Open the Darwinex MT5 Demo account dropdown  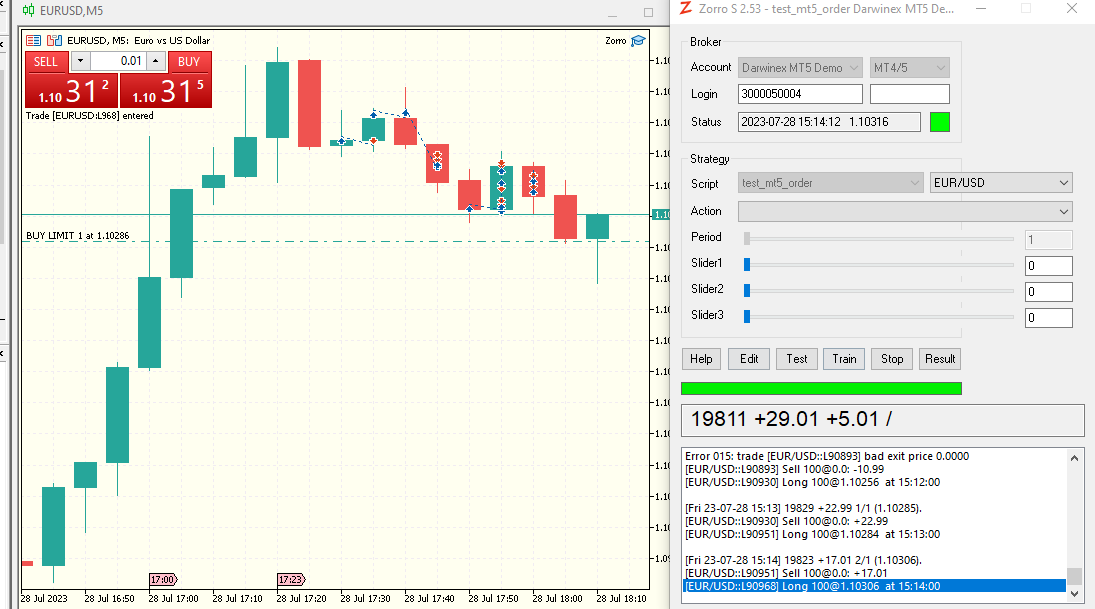tap(800, 68)
